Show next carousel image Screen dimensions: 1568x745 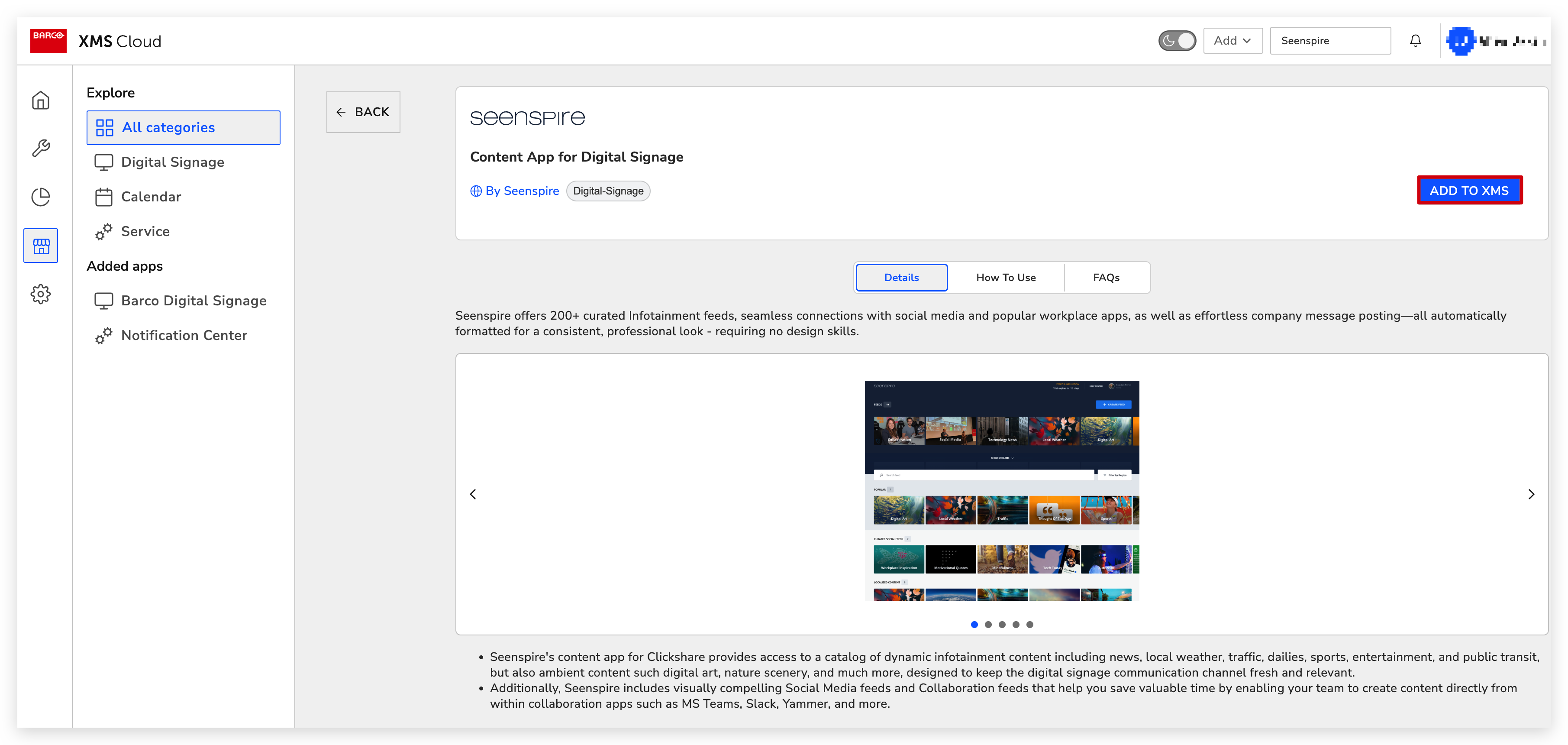click(x=1531, y=495)
